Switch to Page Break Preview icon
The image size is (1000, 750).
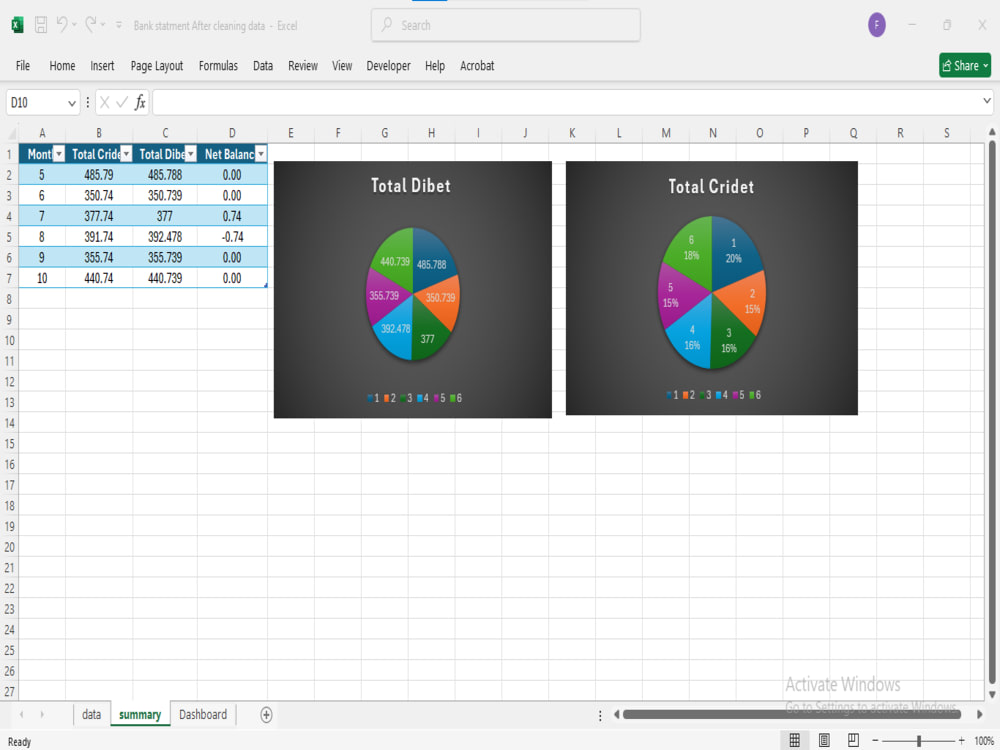click(x=853, y=740)
